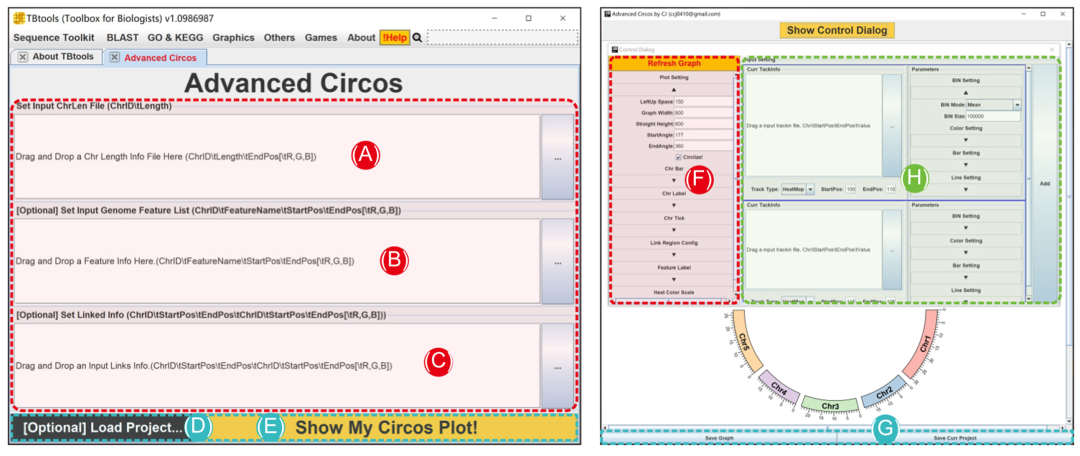
Task: Expand the Feature Label section
Action: click(674, 279)
